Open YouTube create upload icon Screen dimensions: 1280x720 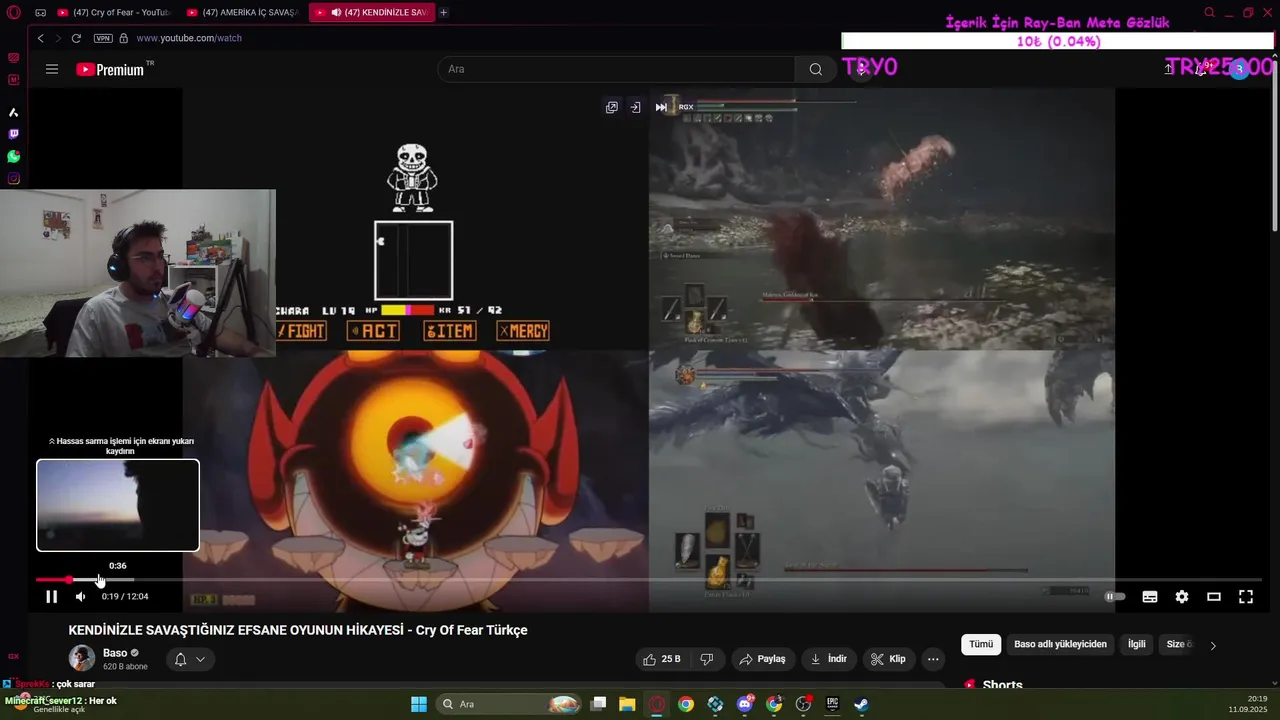click(1168, 68)
